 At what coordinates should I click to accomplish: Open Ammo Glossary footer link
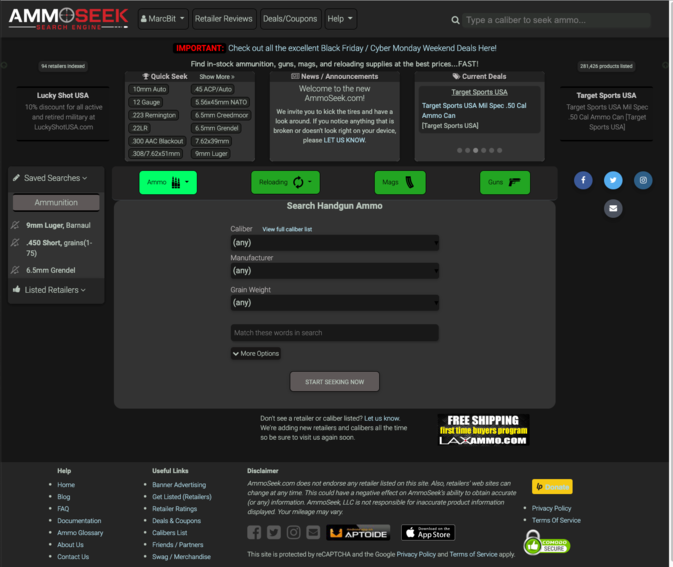80,533
